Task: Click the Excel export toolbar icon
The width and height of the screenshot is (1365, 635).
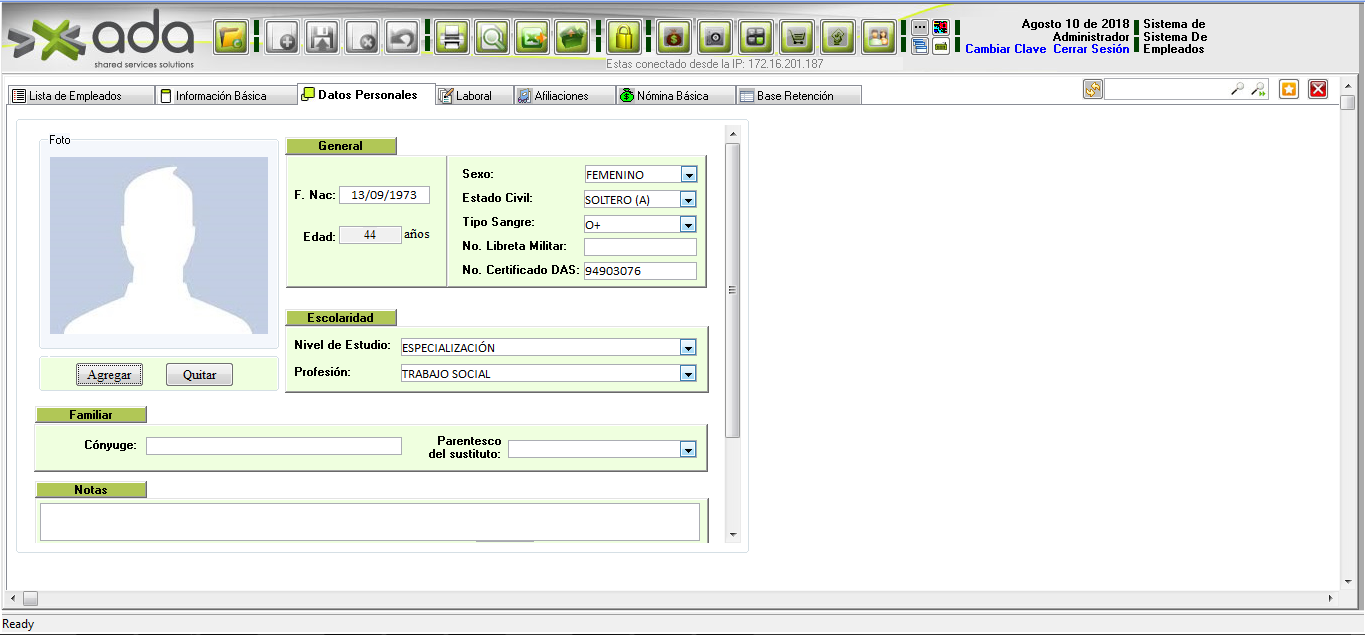Action: pos(532,38)
